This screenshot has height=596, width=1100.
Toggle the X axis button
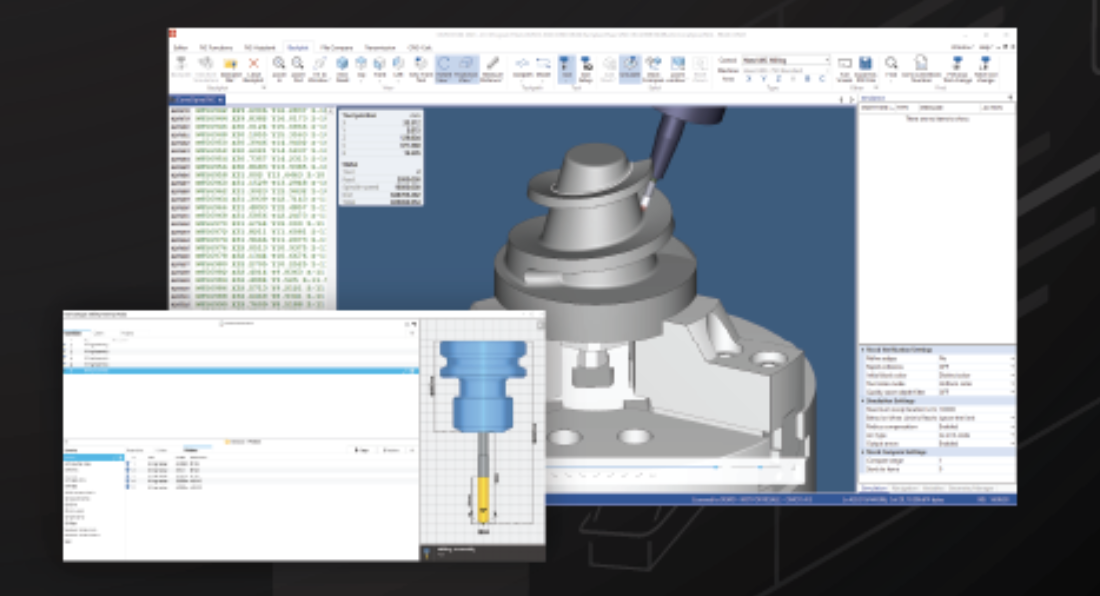(749, 79)
